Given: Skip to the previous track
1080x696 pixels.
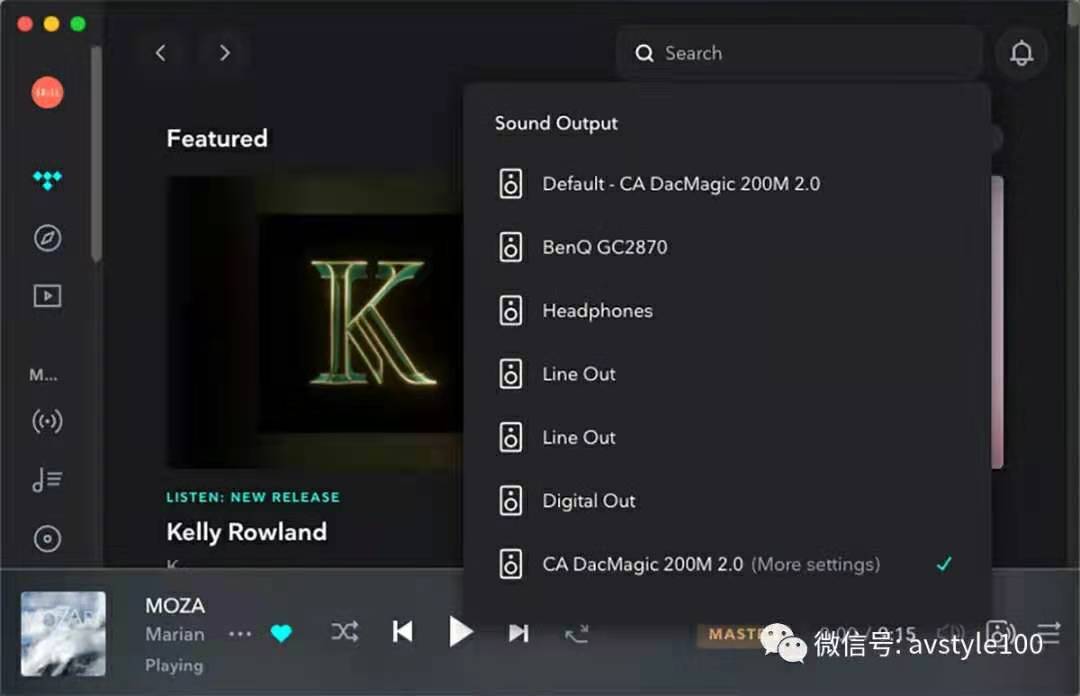Looking at the screenshot, I should click(402, 632).
